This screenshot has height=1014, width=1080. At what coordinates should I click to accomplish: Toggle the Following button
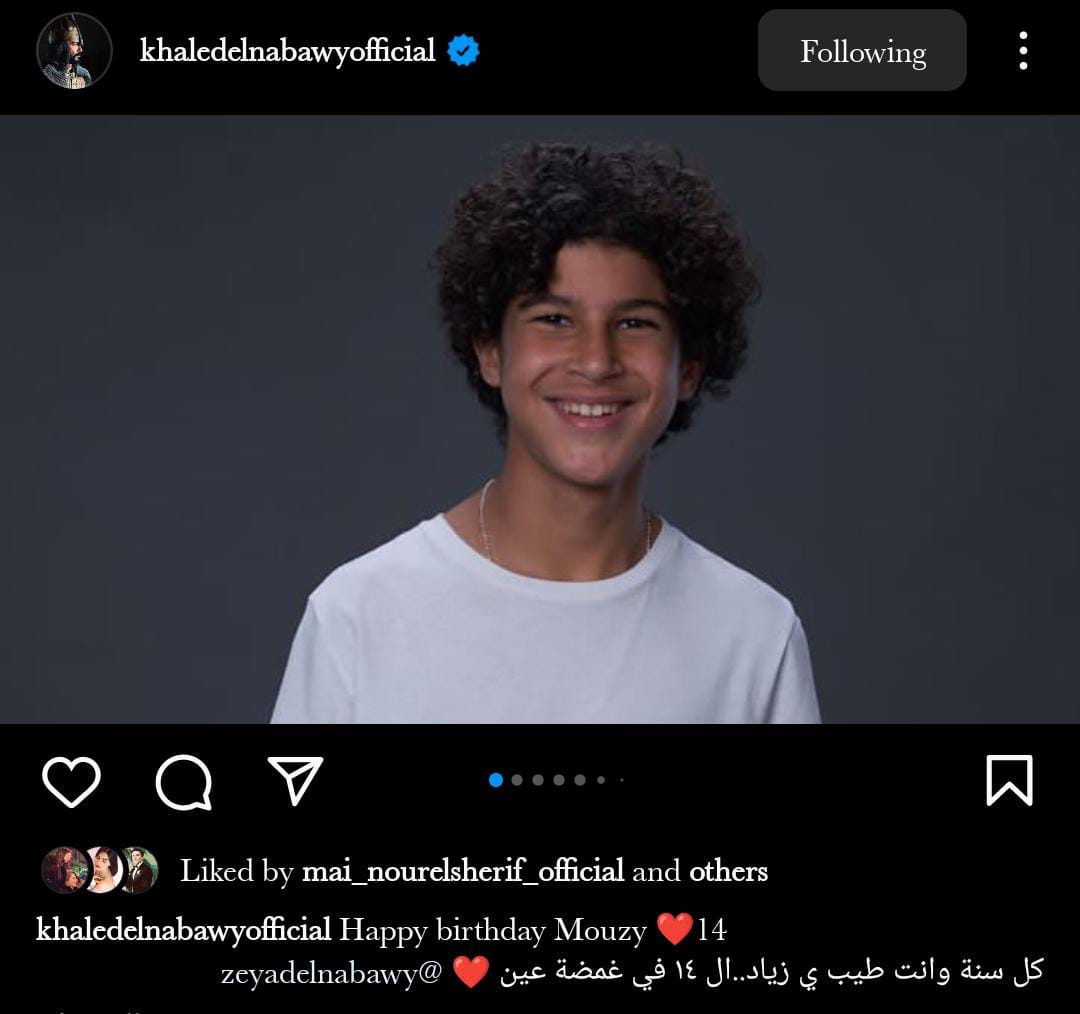(x=862, y=50)
